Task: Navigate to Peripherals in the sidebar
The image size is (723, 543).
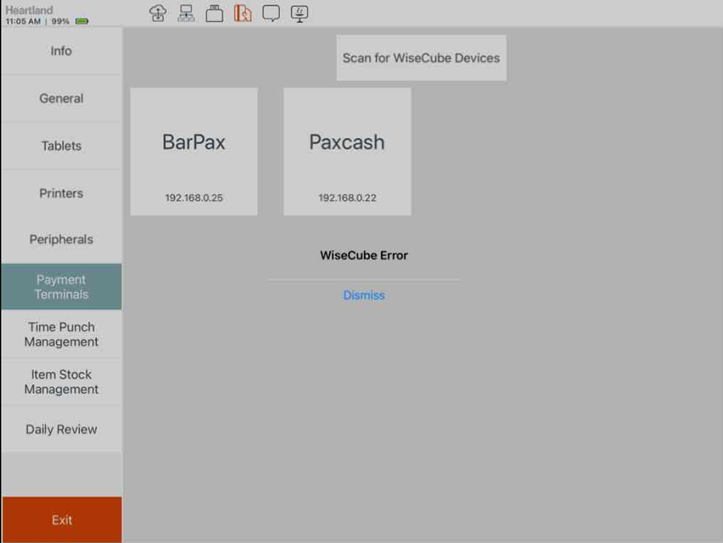Action: (x=61, y=240)
